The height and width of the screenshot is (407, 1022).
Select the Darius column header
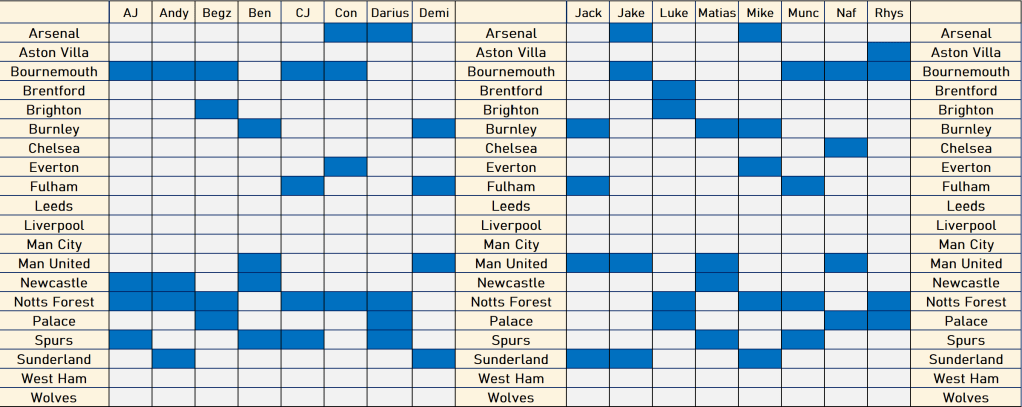coord(389,13)
